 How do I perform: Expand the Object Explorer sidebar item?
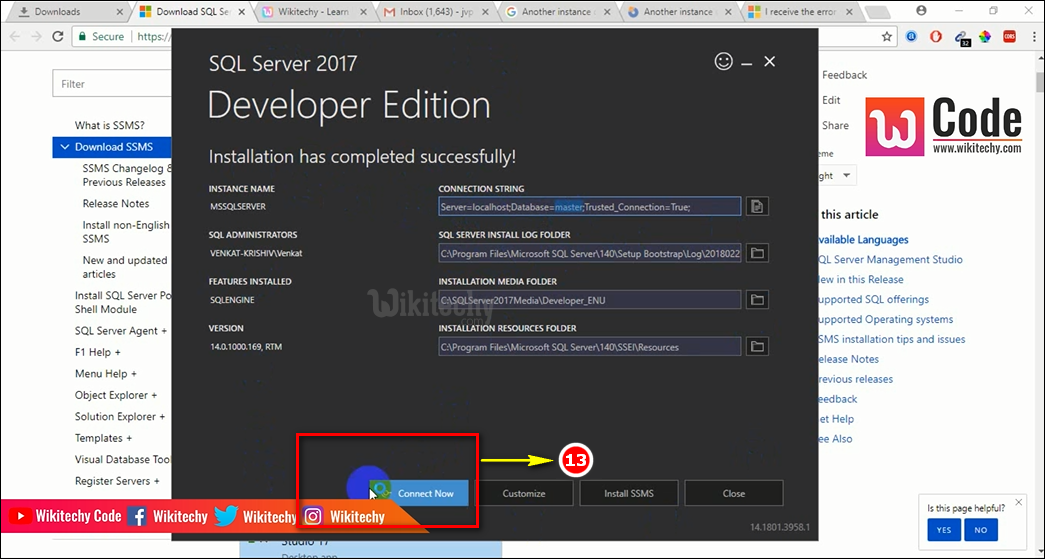click(x=116, y=395)
